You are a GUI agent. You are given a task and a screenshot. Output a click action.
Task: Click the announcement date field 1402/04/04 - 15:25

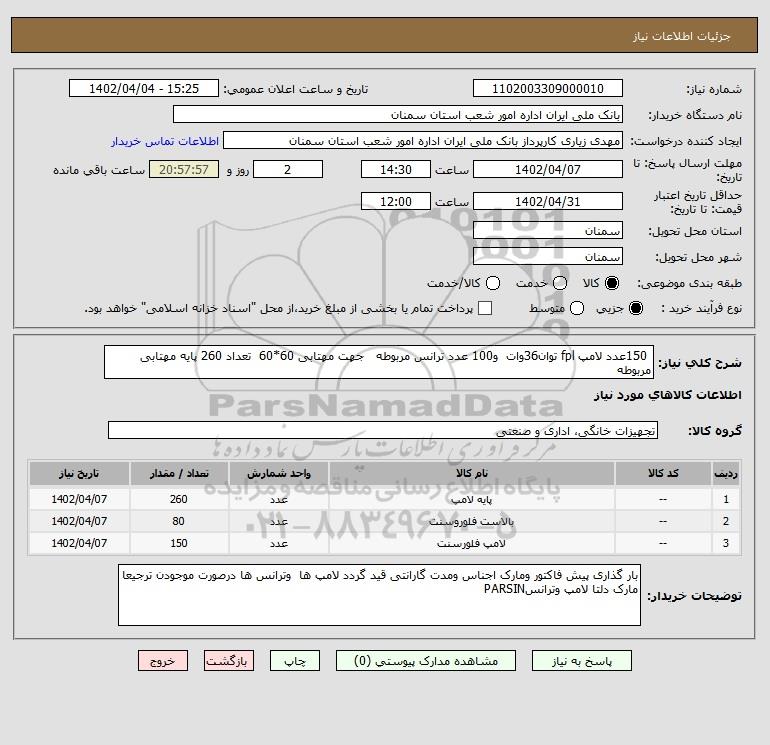144,88
